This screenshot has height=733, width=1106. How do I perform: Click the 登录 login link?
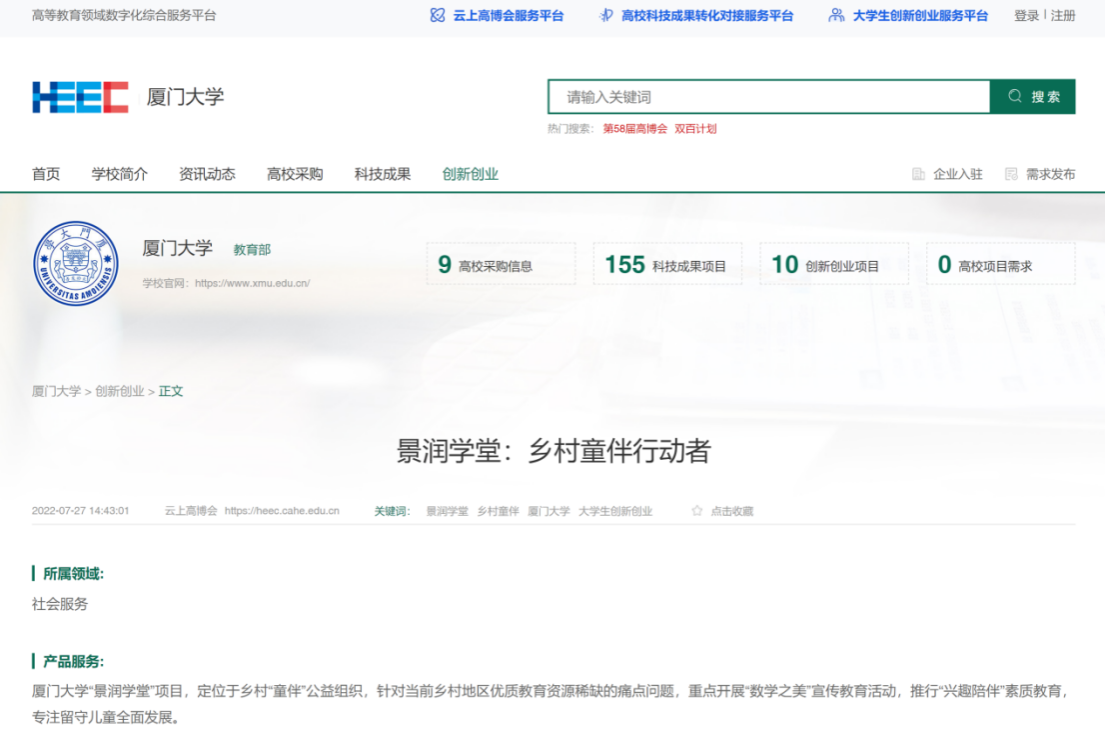click(x=1026, y=16)
